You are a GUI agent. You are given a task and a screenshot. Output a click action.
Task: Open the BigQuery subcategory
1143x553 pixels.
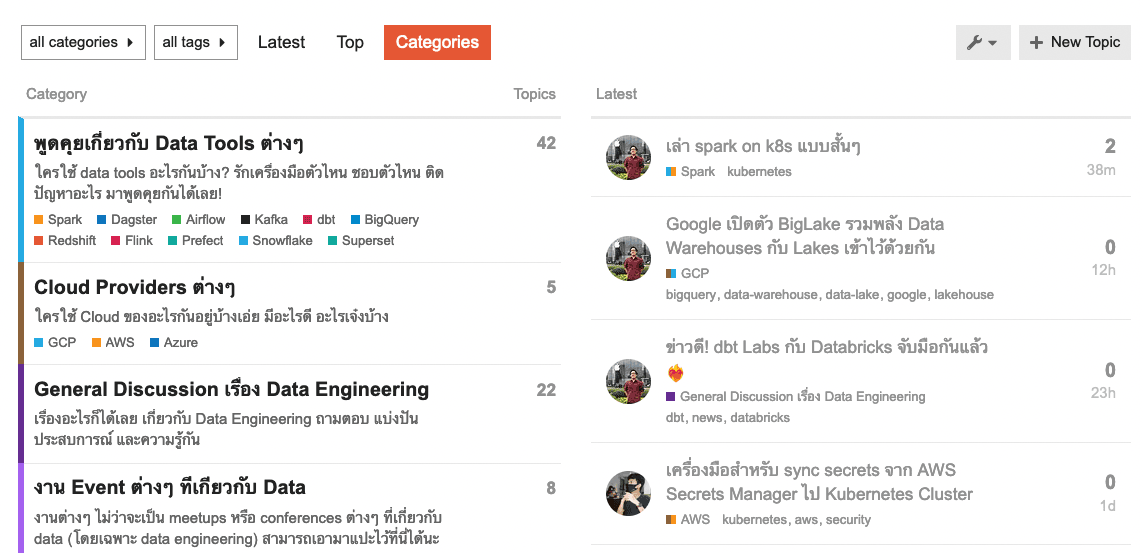[x=391, y=219]
